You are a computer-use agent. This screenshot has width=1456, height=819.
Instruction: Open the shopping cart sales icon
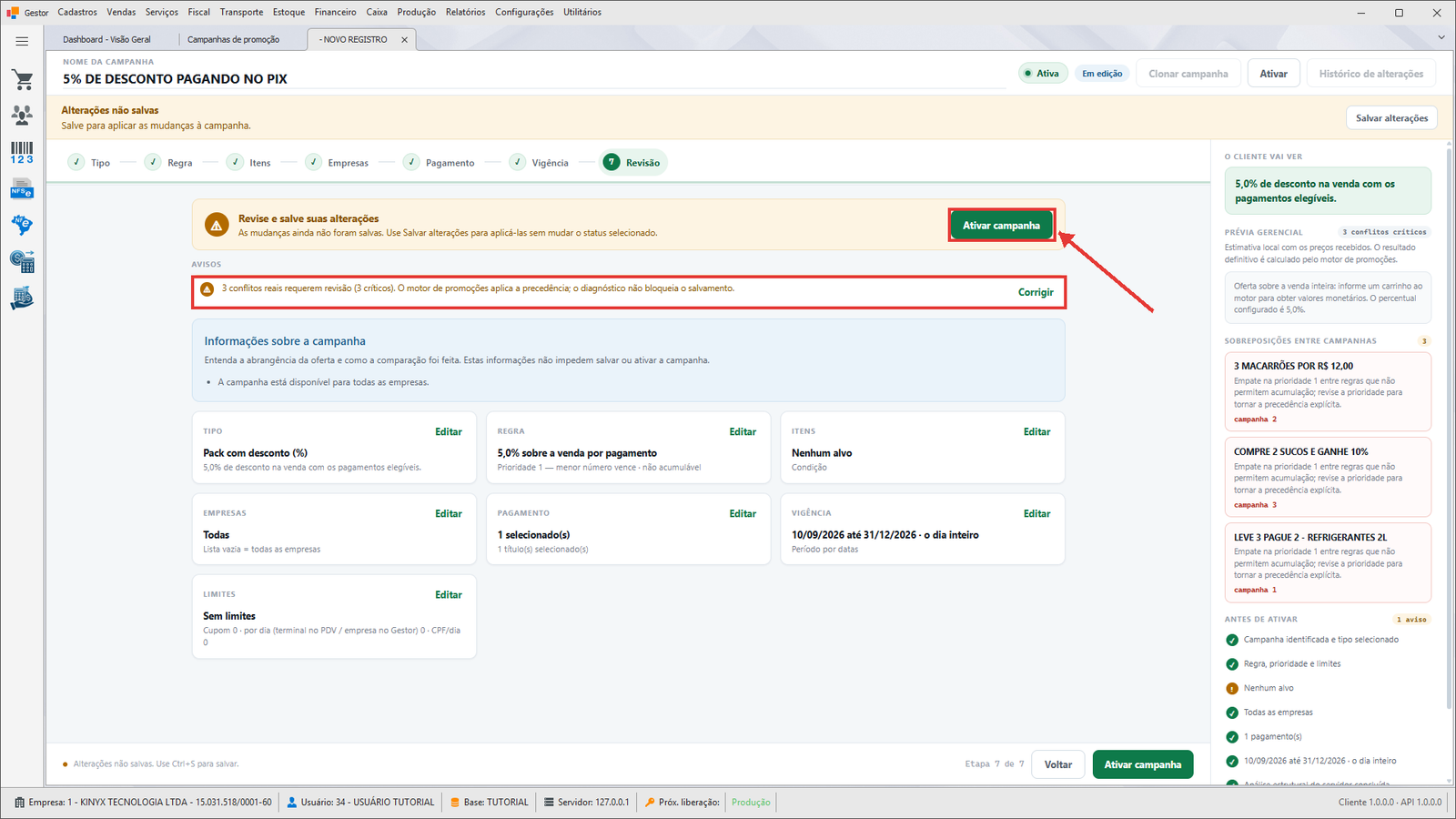[22, 80]
